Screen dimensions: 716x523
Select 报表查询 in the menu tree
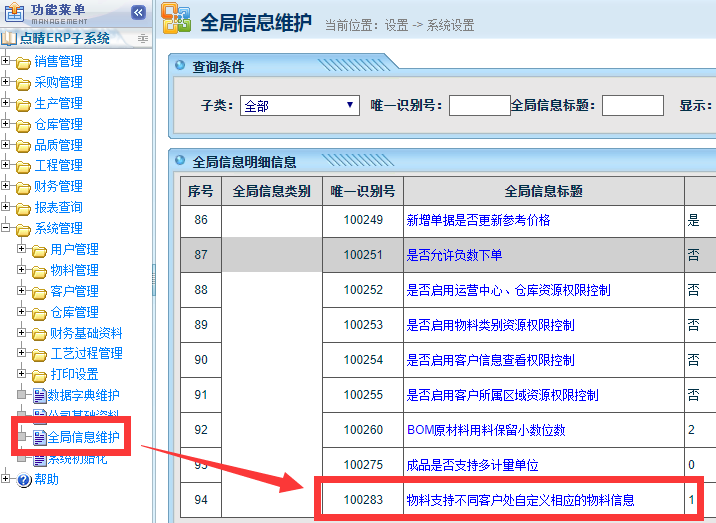[58, 207]
